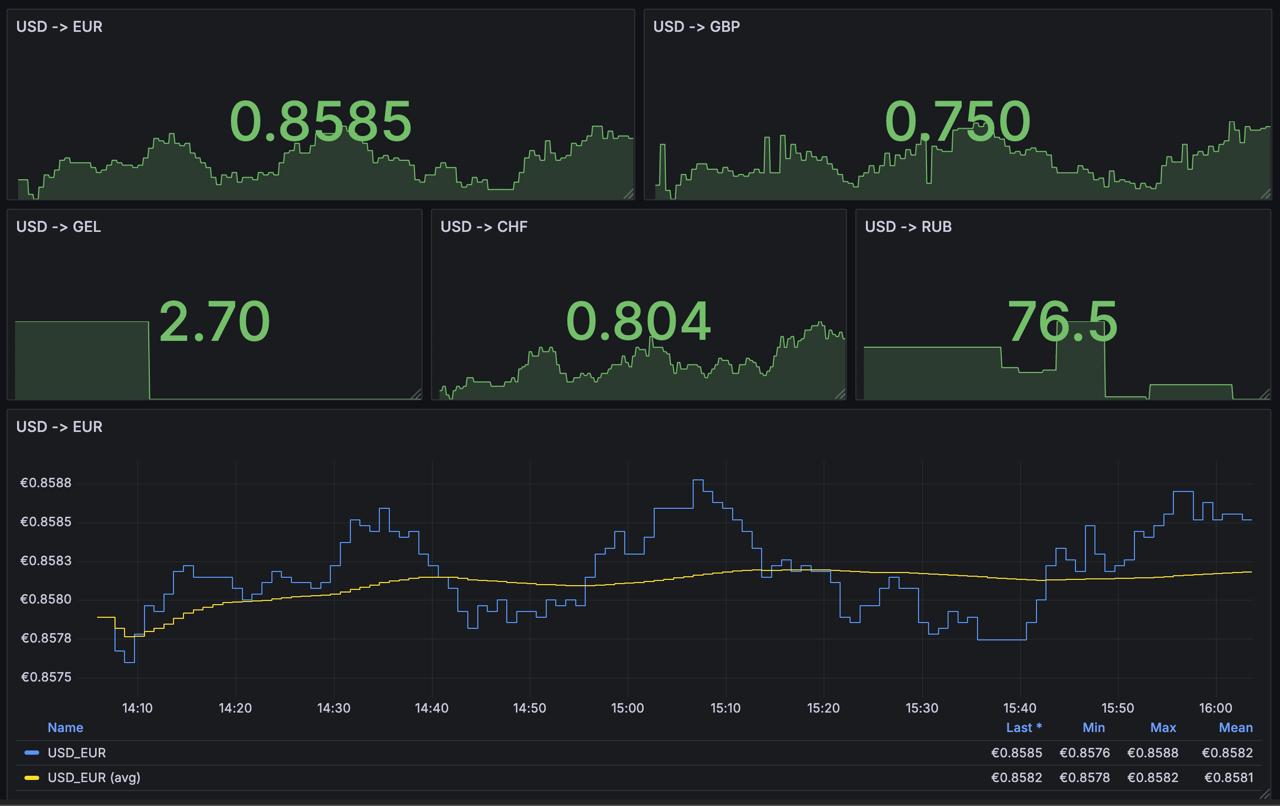Click the 0.8585 stat value
This screenshot has height=806, width=1280.
pyautogui.click(x=321, y=120)
